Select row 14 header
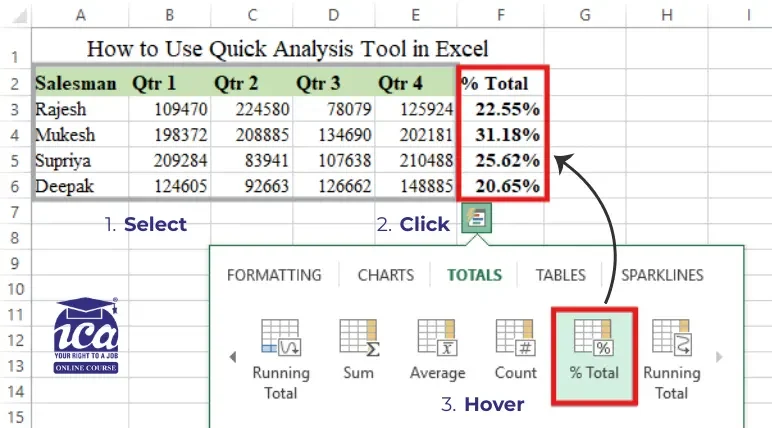 (15, 391)
